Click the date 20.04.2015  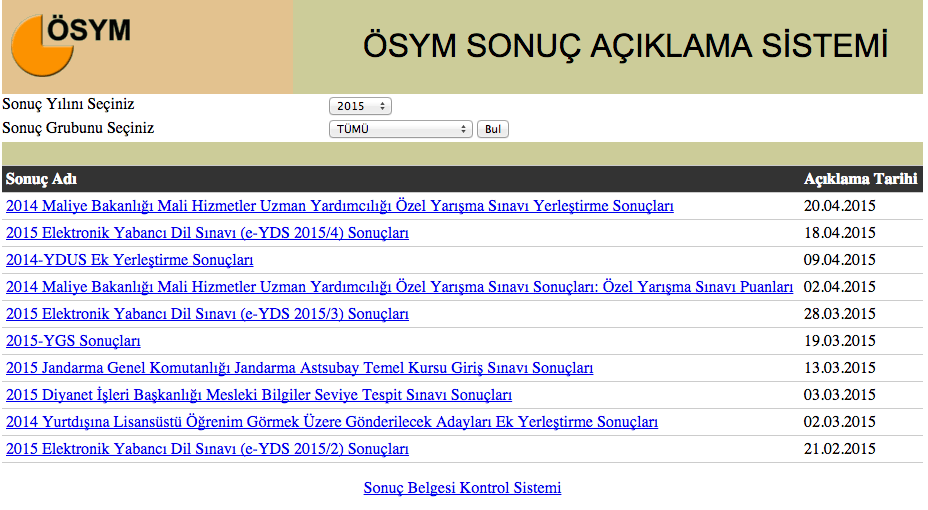tap(839, 206)
